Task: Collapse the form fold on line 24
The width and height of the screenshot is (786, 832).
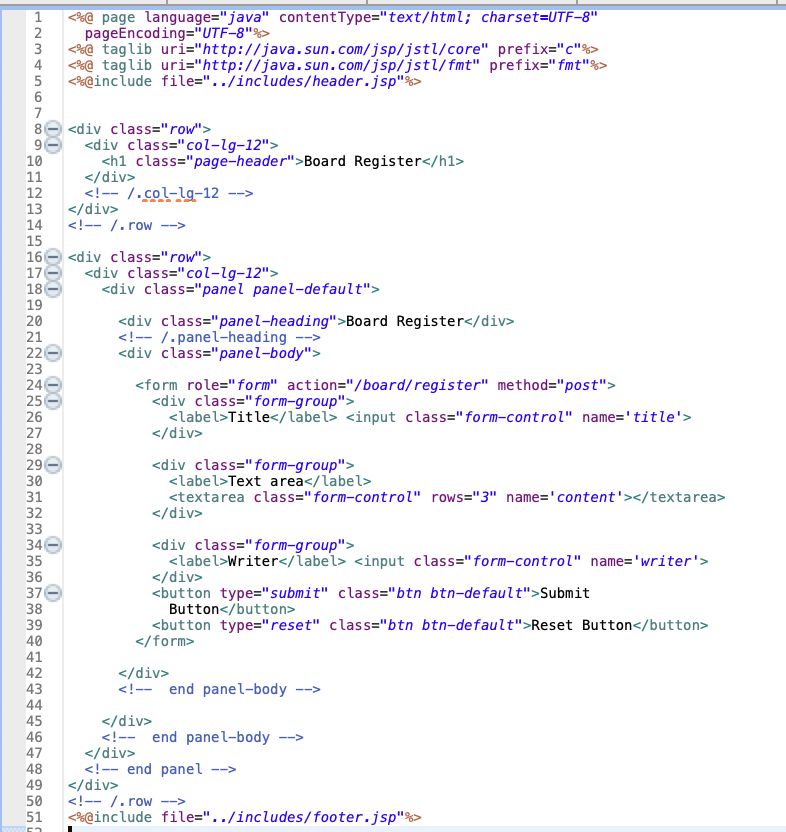Action: 53,385
